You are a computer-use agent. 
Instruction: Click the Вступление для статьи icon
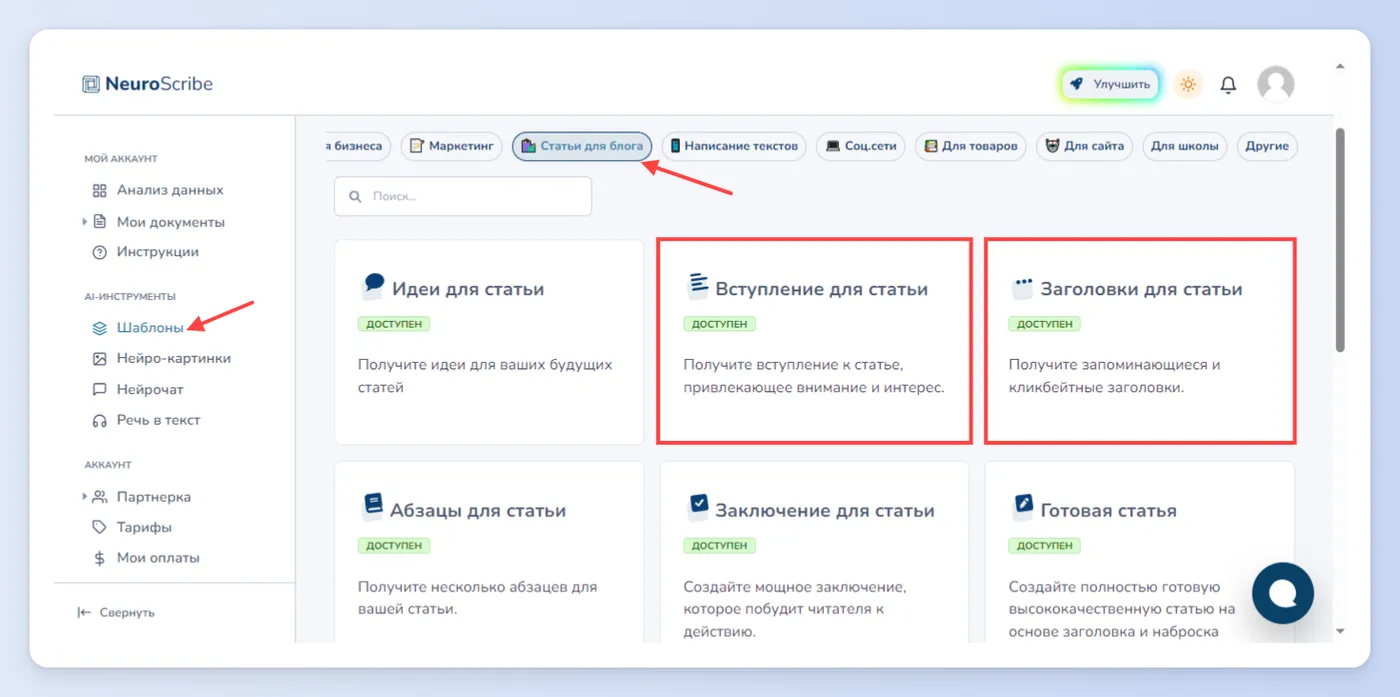point(697,287)
